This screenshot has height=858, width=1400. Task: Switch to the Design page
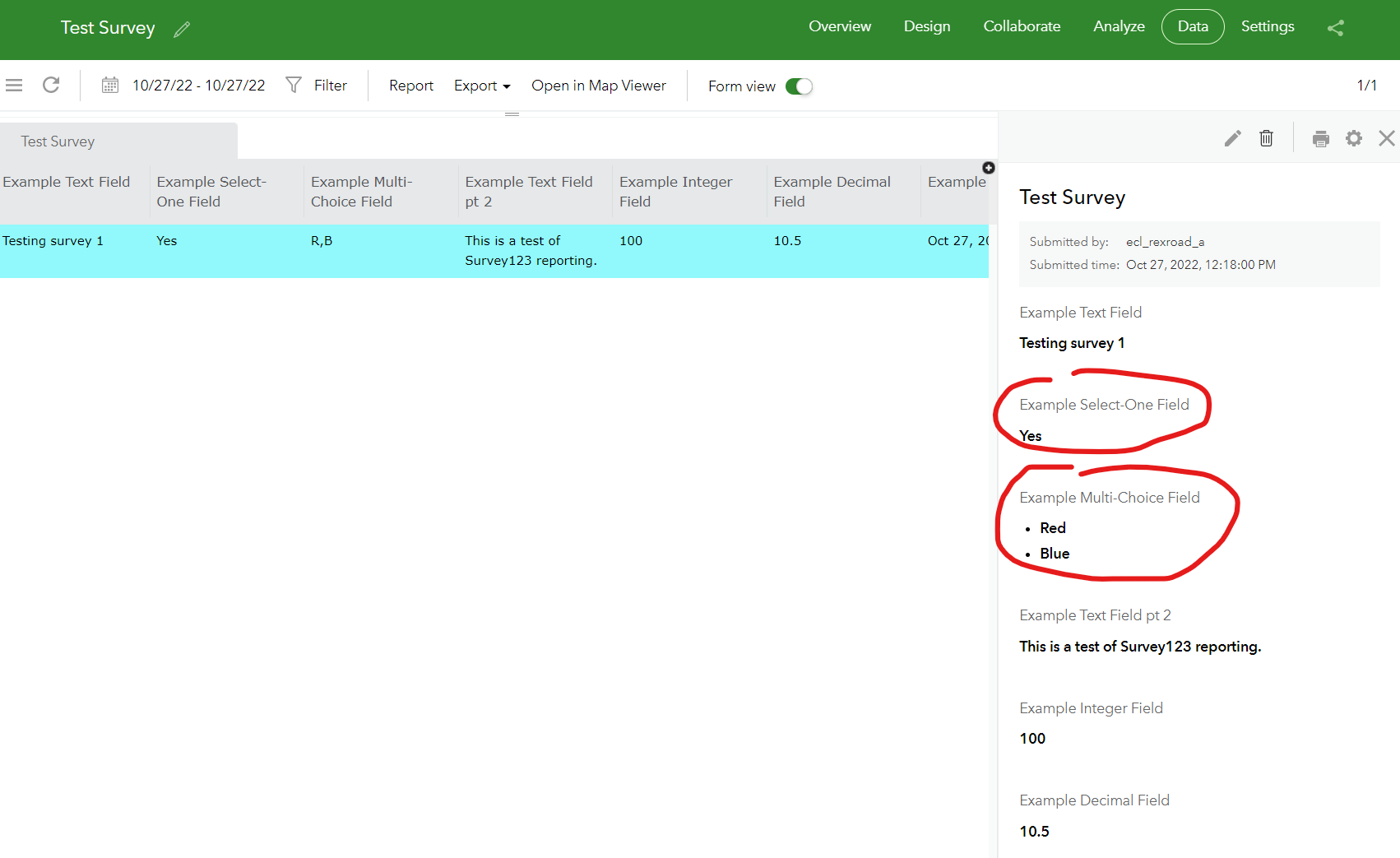926,26
